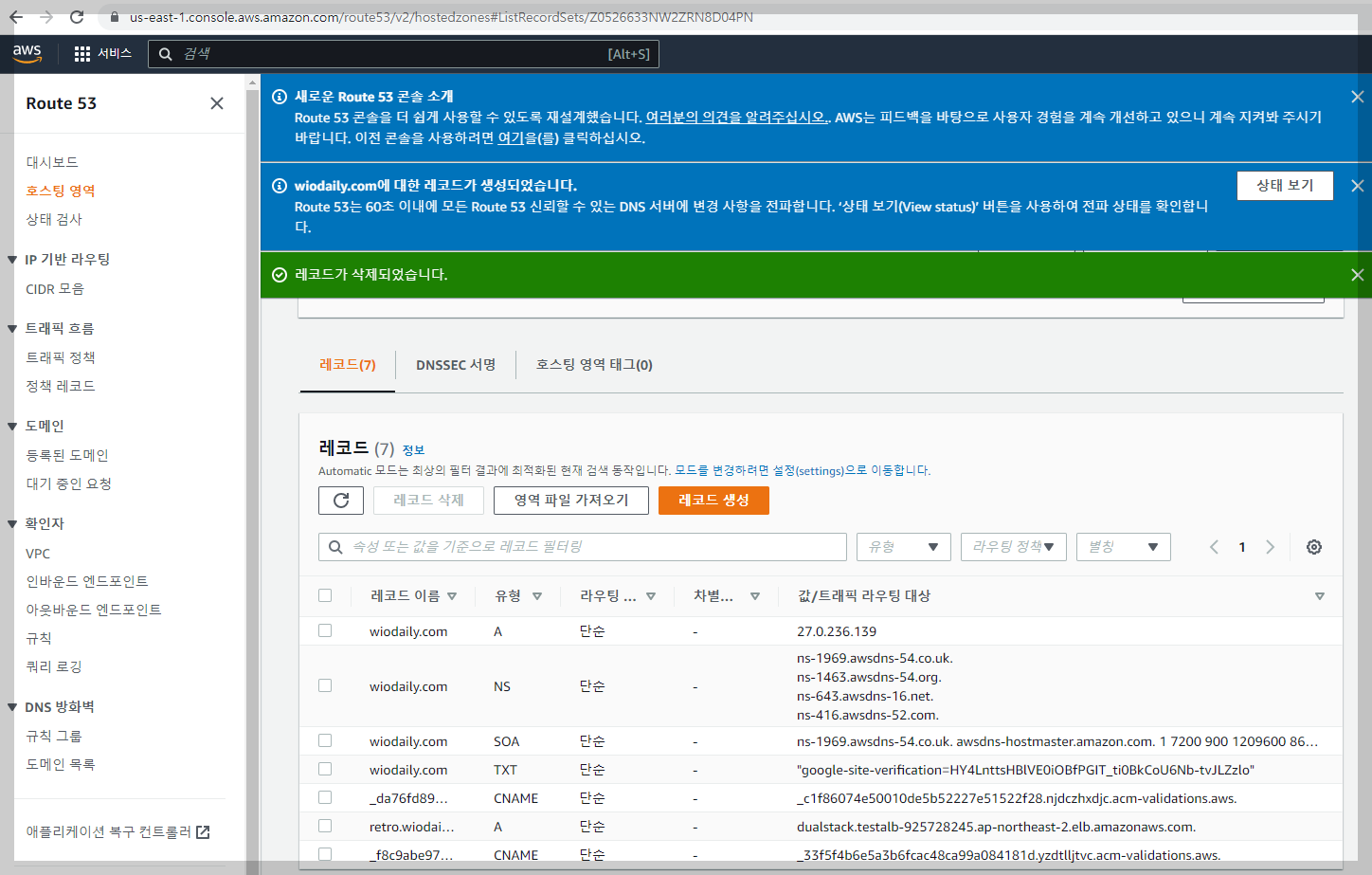Check the wiodaily.com A record row
This screenshot has height=875, width=1372.
pos(325,630)
